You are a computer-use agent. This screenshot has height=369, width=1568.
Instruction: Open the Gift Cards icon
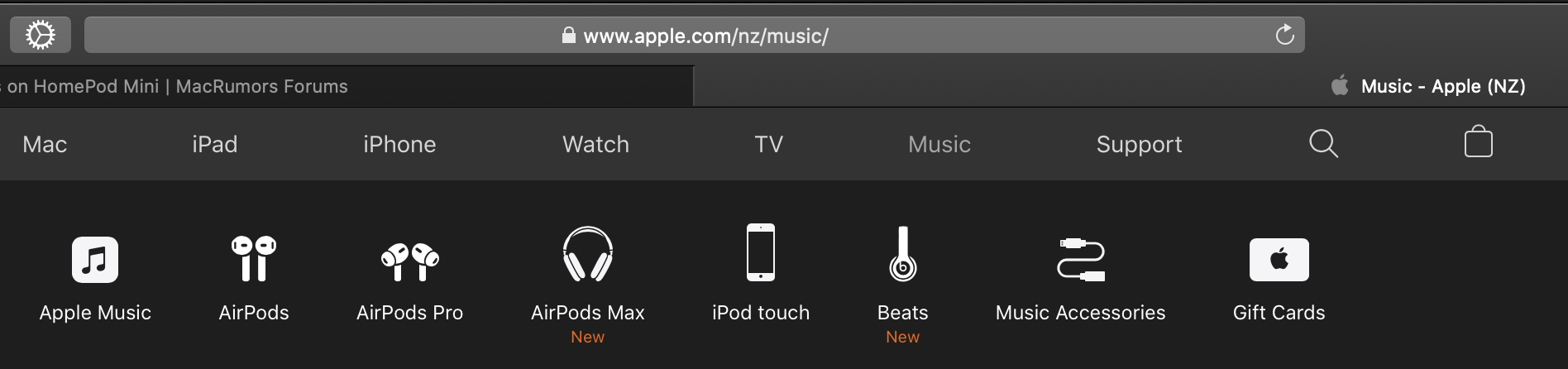(1279, 260)
